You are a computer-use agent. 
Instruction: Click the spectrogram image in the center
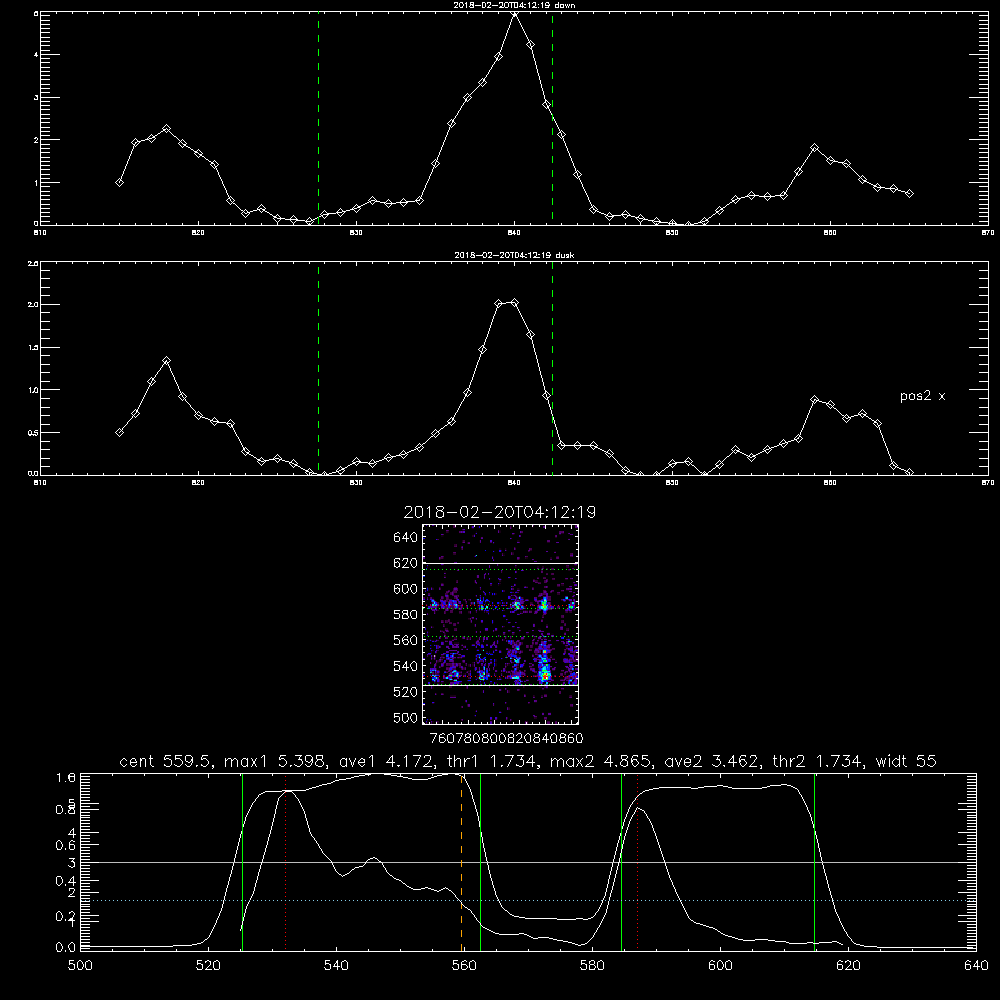pyautogui.click(x=500, y=624)
